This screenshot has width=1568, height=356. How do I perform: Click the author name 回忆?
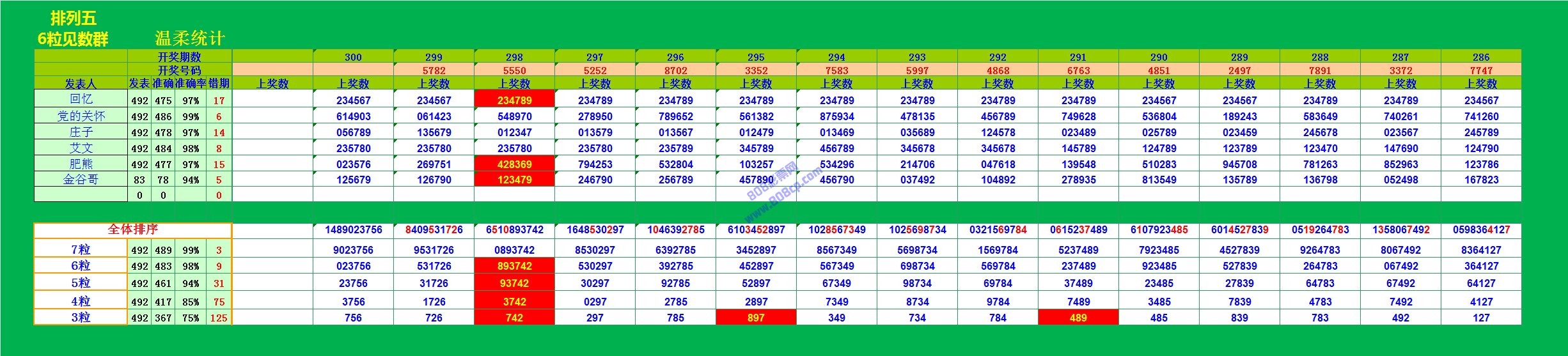point(81,99)
